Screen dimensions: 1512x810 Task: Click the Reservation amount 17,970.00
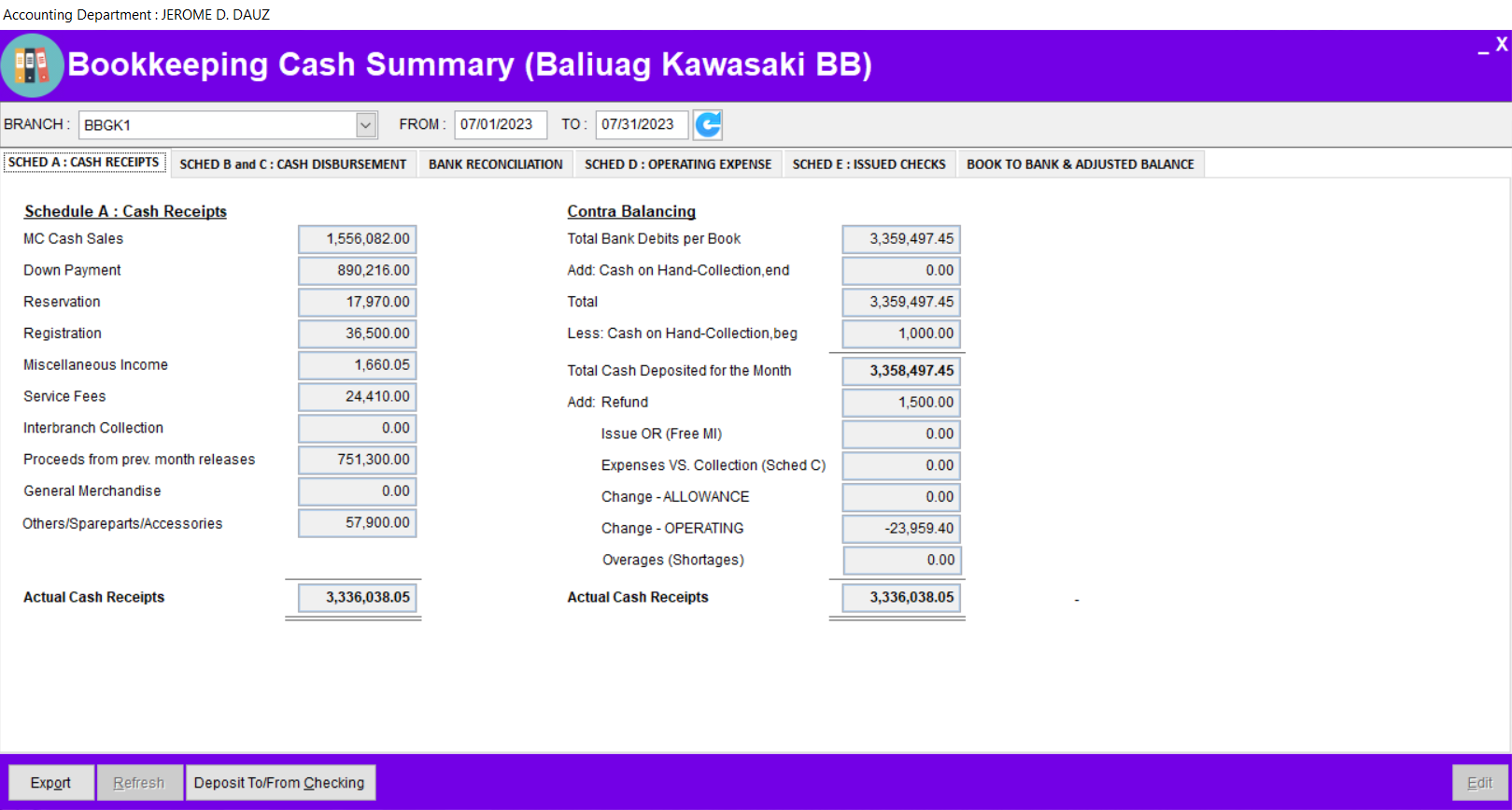point(358,303)
